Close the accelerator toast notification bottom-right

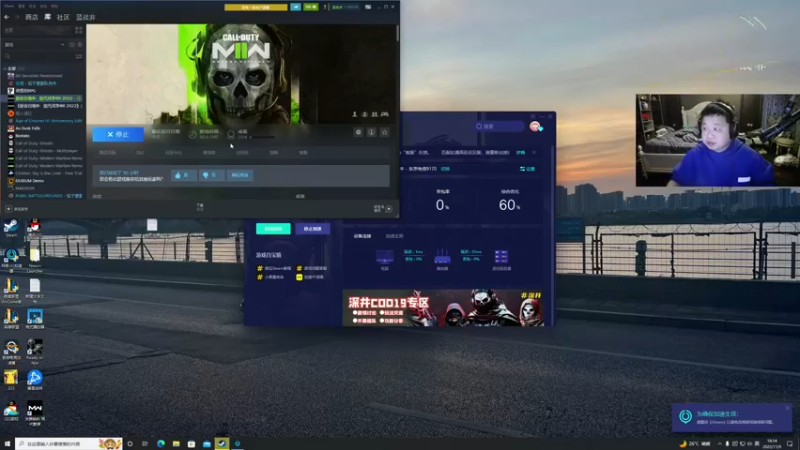coord(787,408)
